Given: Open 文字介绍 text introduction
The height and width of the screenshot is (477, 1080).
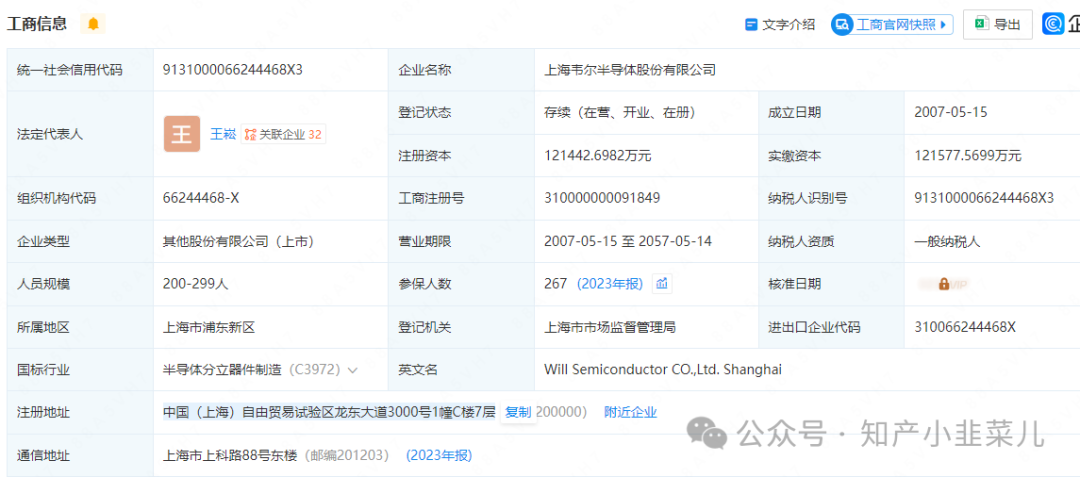Looking at the screenshot, I should click(780, 25).
